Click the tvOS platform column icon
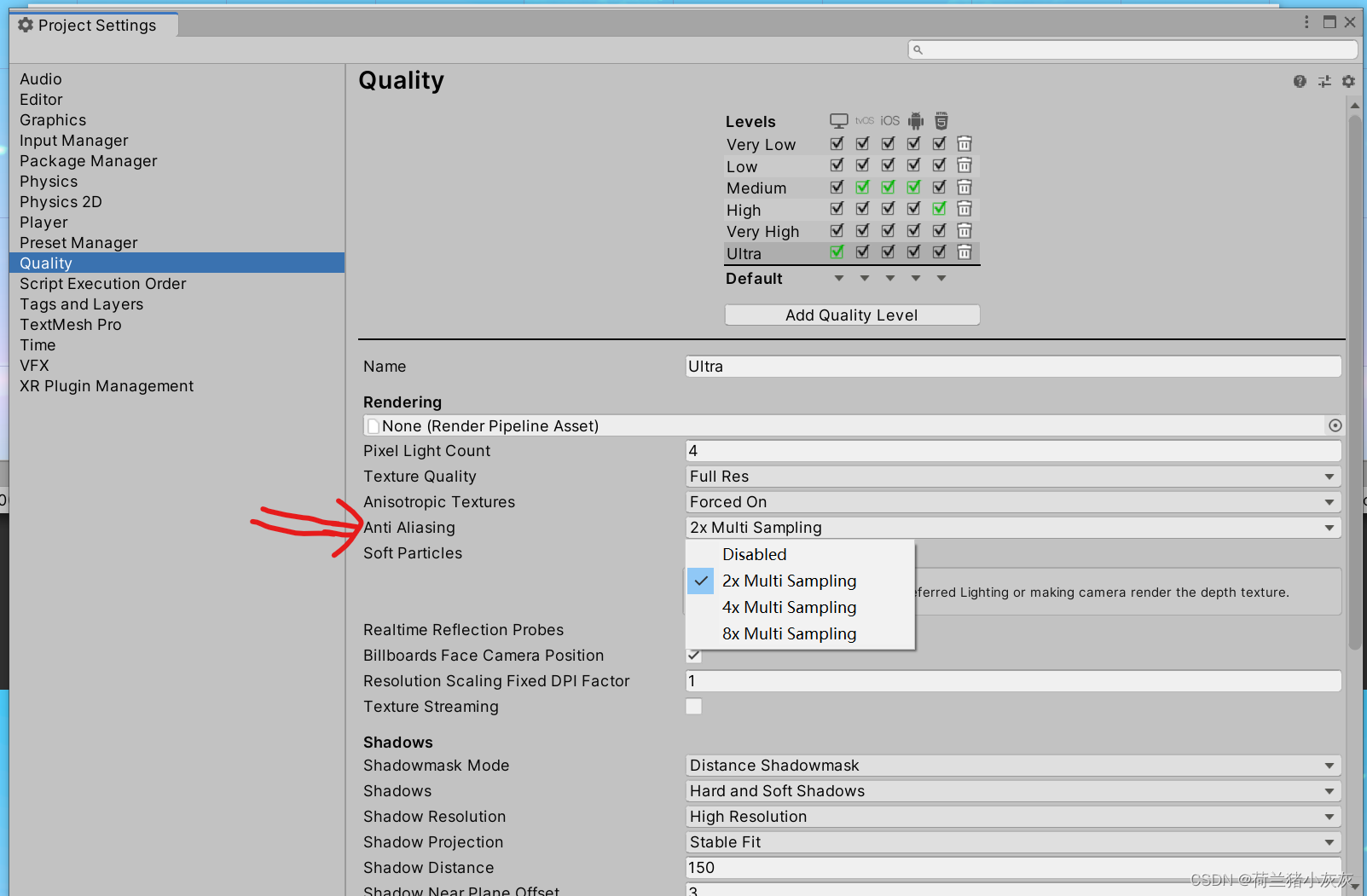Screen dimensions: 1367x896 864,121
